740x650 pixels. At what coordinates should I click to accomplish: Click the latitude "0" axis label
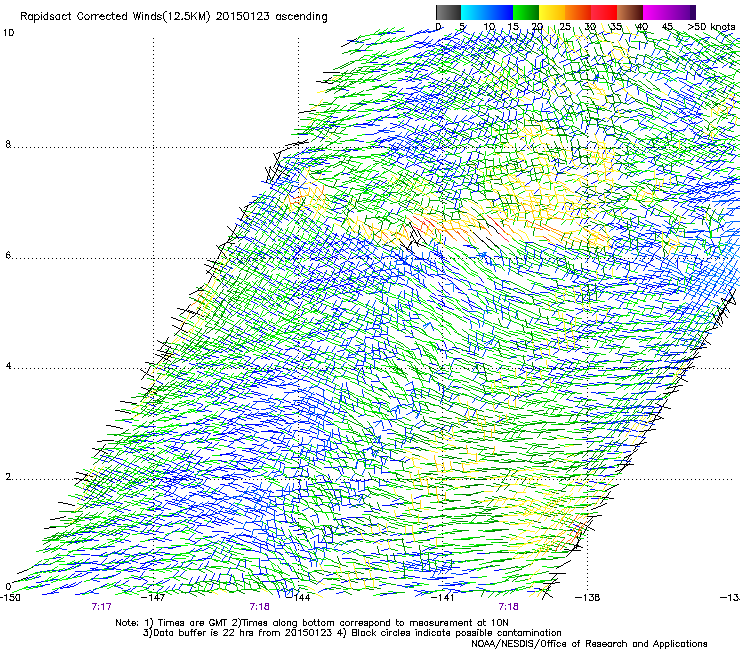point(8,587)
